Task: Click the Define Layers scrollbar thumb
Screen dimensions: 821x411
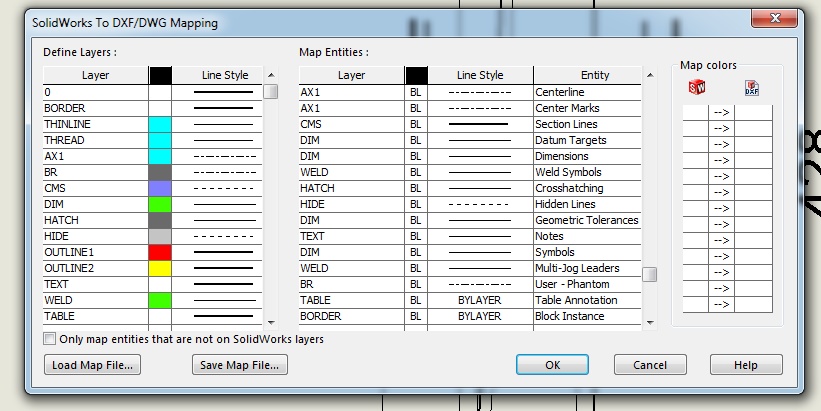Action: tap(271, 92)
